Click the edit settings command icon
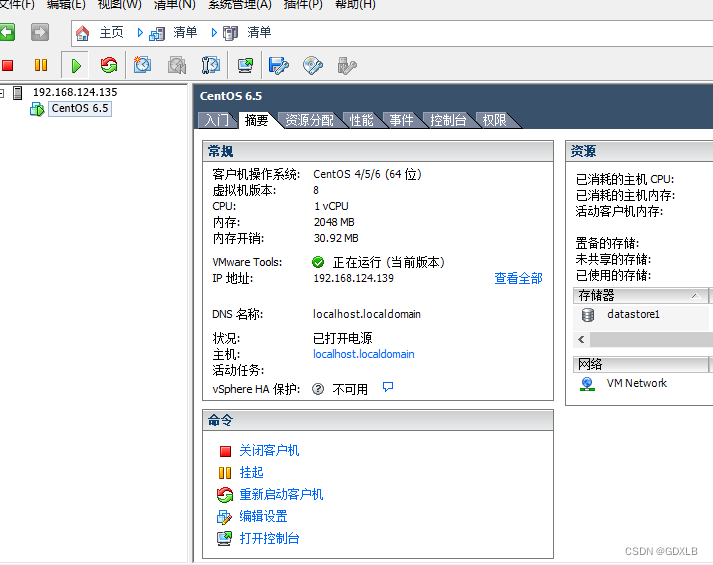This screenshot has width=713, height=565. click(224, 517)
